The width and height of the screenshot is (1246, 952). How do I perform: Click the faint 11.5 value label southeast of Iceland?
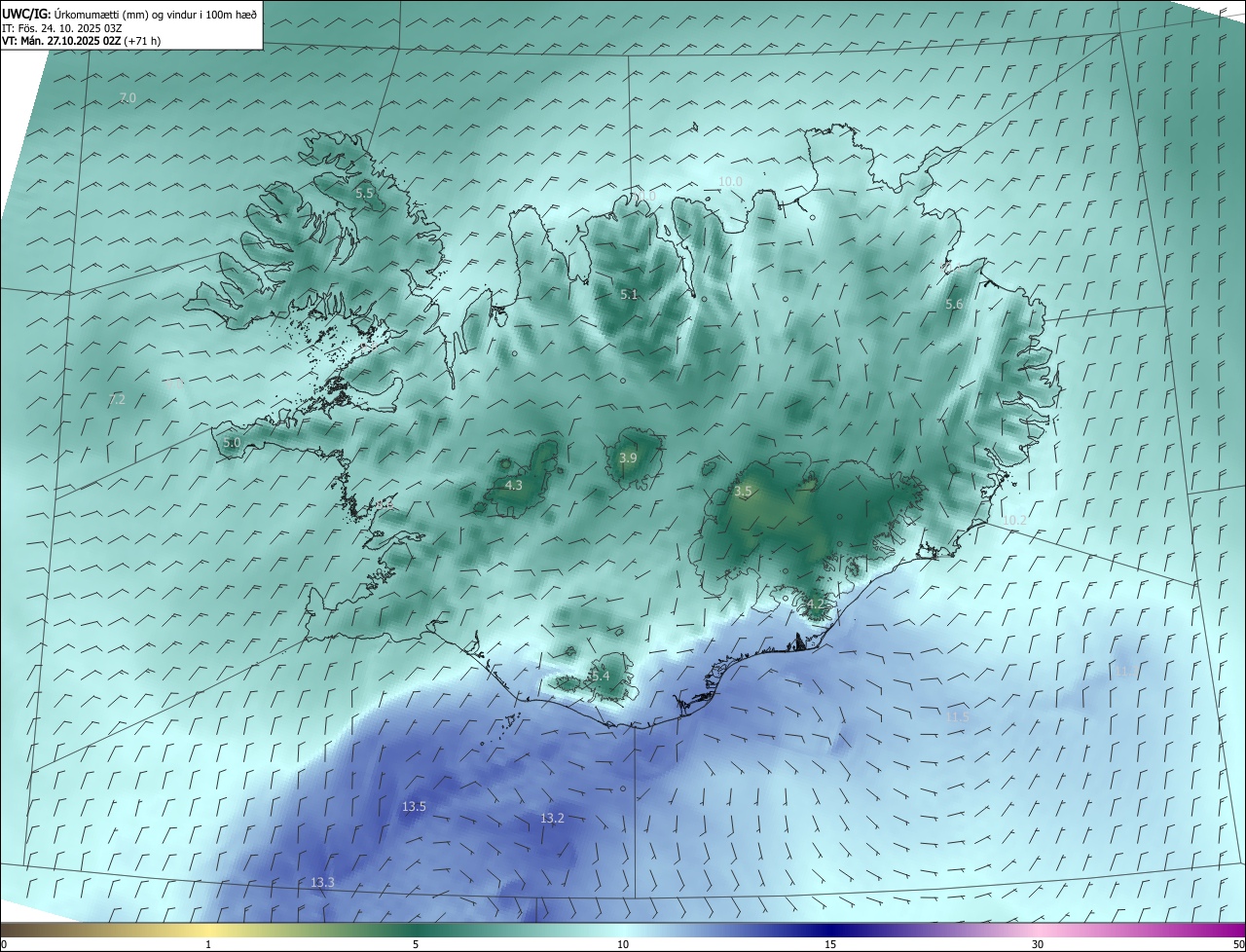(x=959, y=717)
